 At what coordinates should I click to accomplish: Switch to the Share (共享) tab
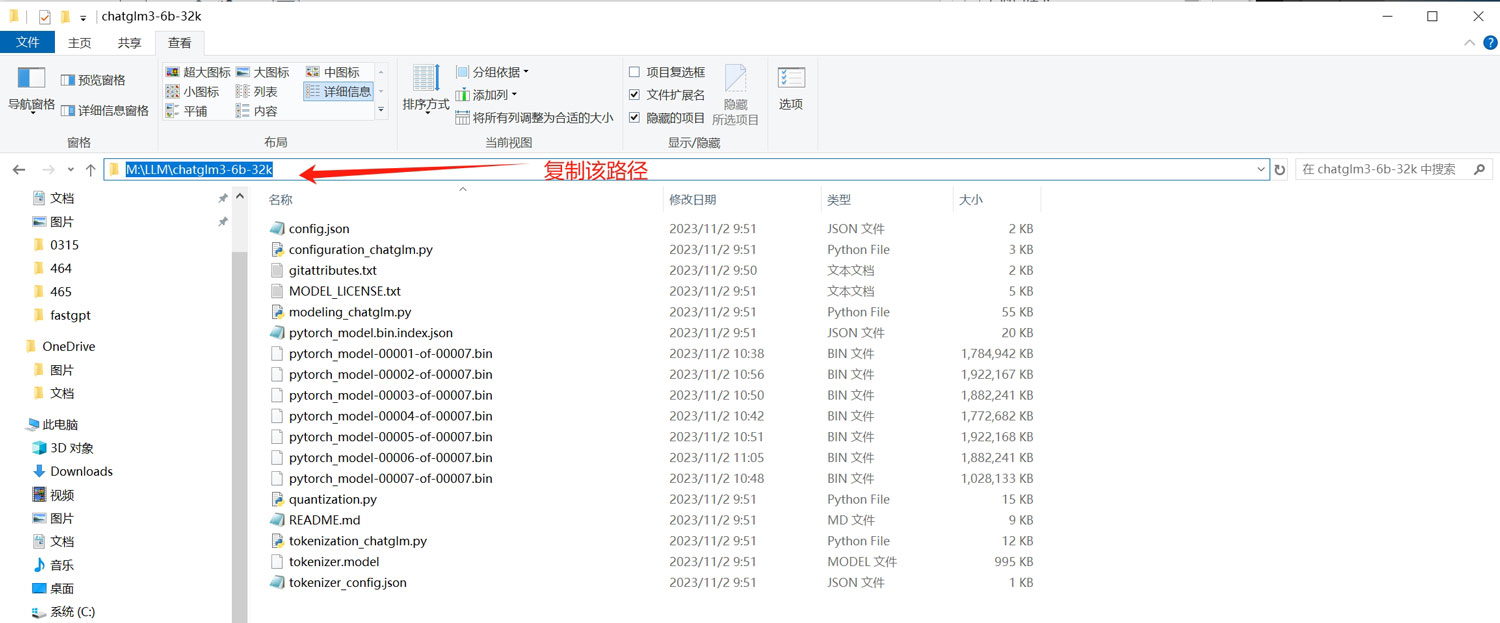click(129, 43)
